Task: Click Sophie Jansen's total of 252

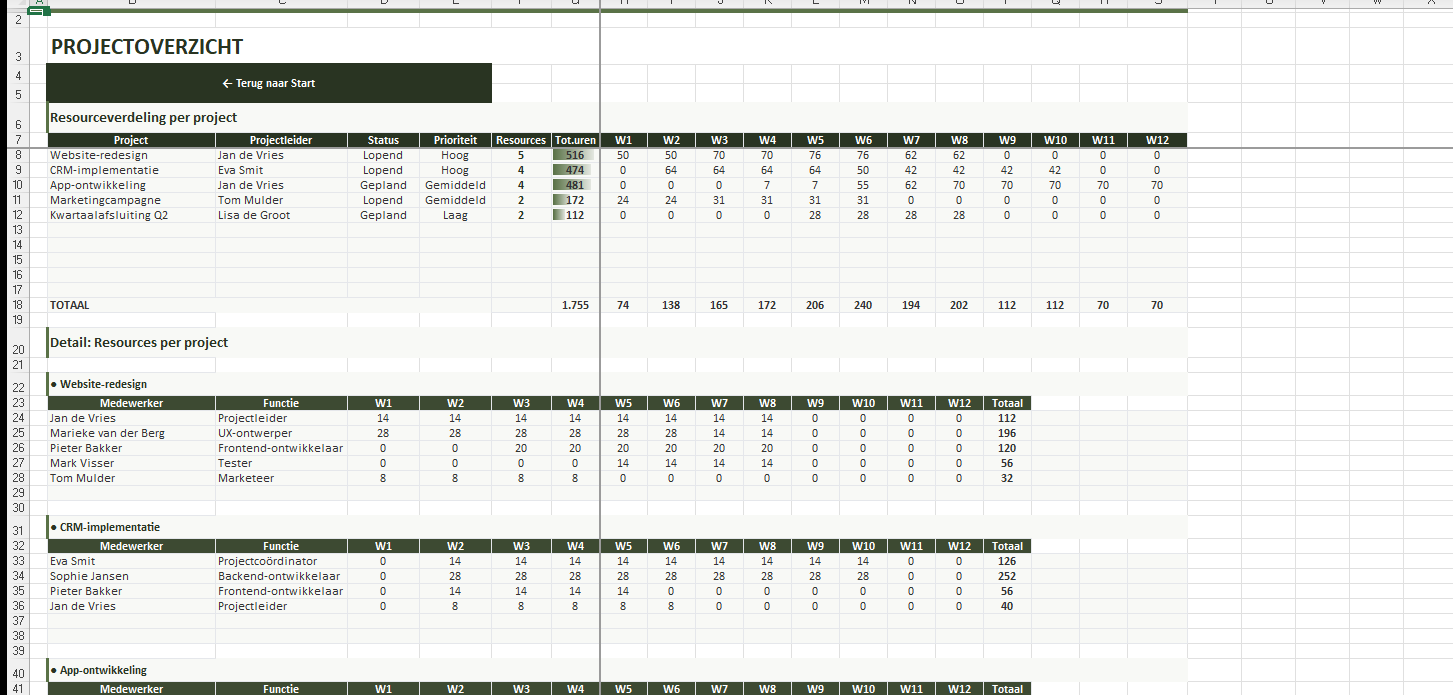Action: 1006,576
